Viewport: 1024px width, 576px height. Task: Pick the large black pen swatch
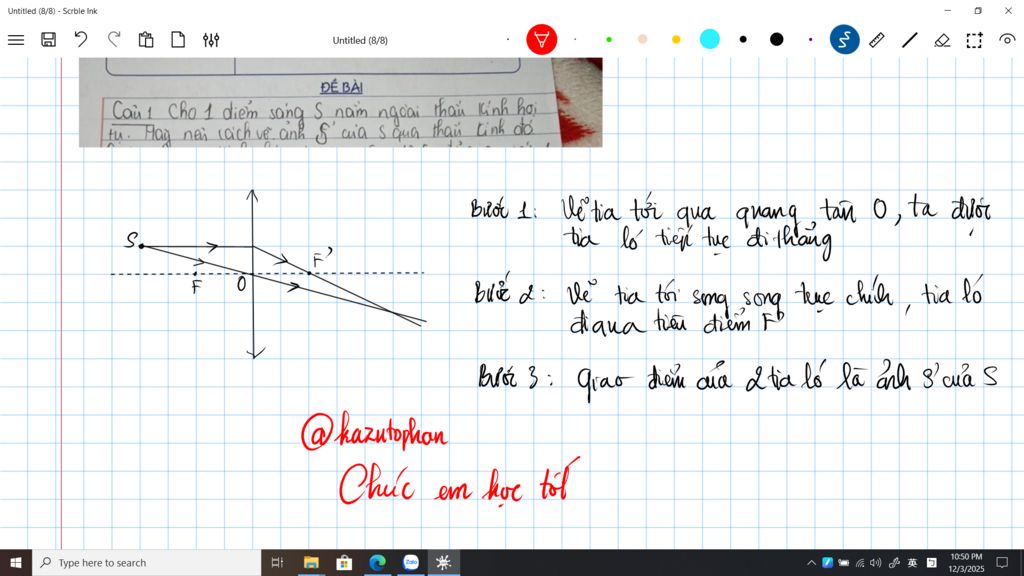(776, 40)
